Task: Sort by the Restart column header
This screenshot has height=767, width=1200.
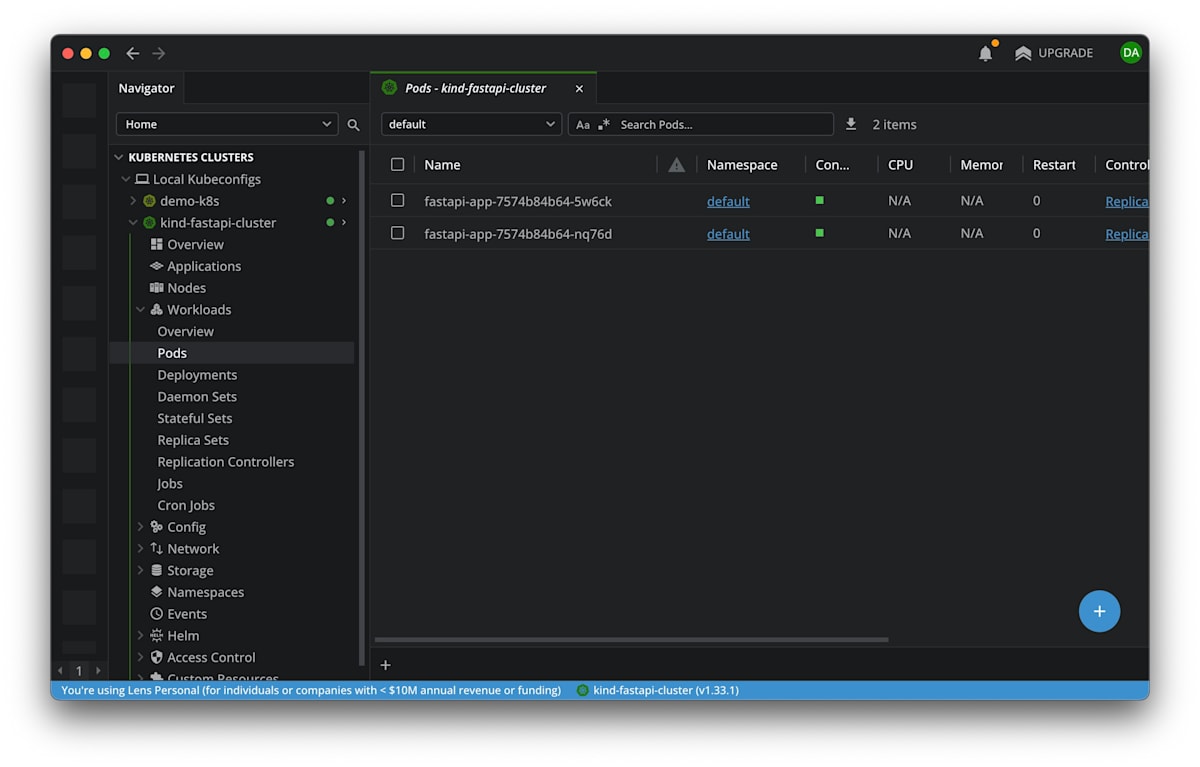Action: coord(1054,165)
